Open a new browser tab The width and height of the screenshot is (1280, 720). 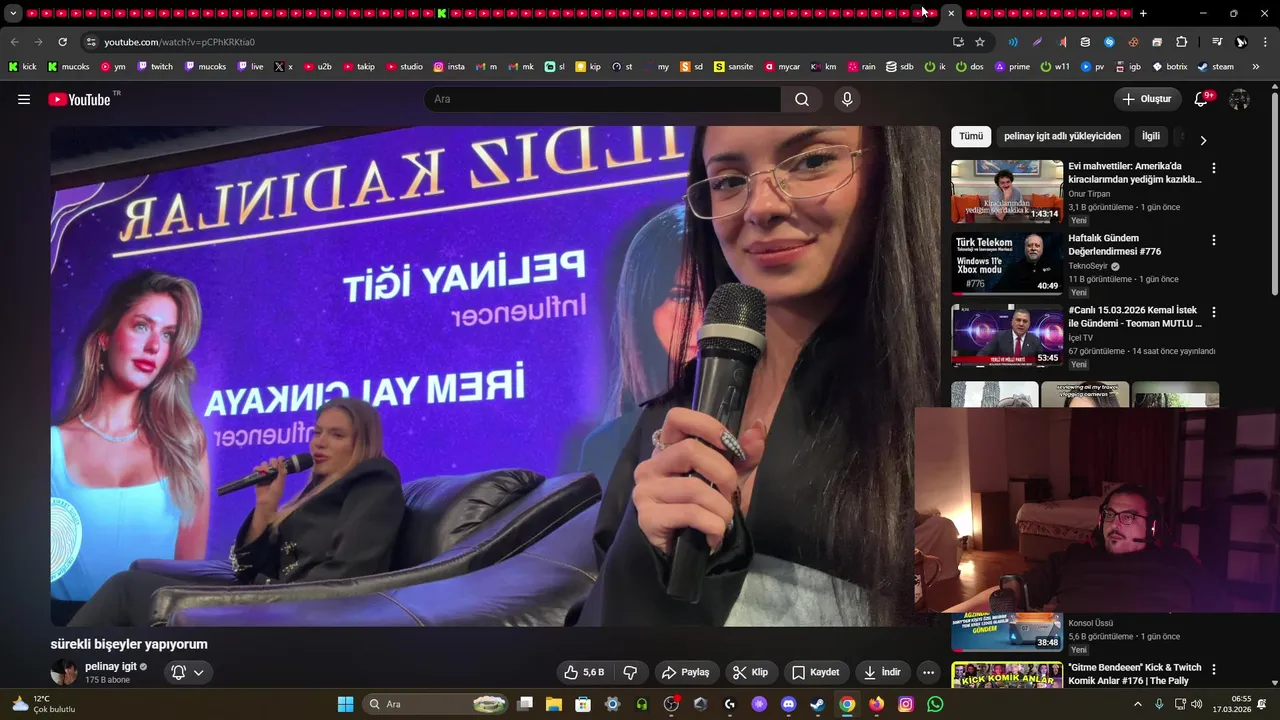pos(1143,13)
